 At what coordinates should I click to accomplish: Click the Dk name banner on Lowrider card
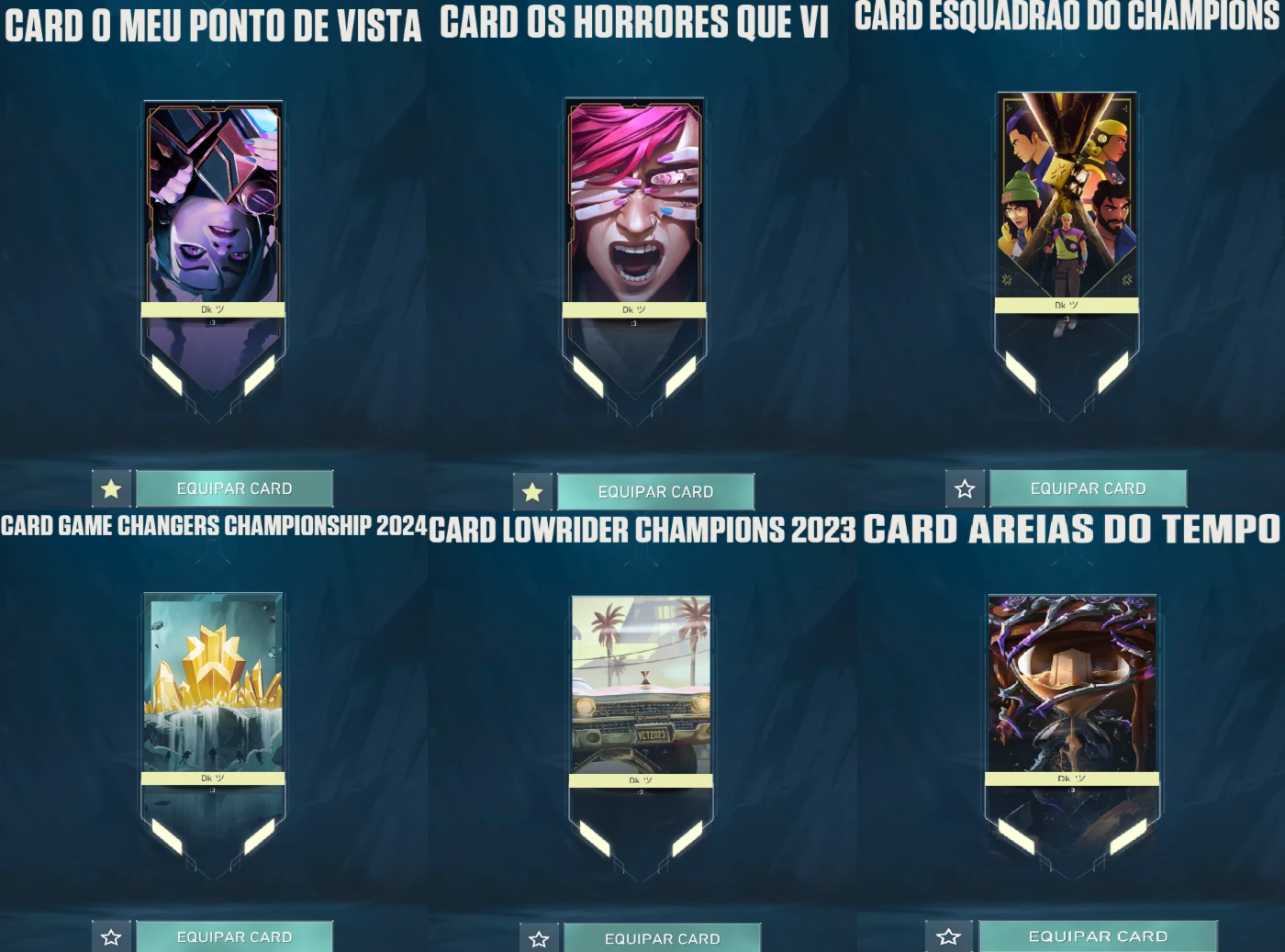(x=641, y=781)
